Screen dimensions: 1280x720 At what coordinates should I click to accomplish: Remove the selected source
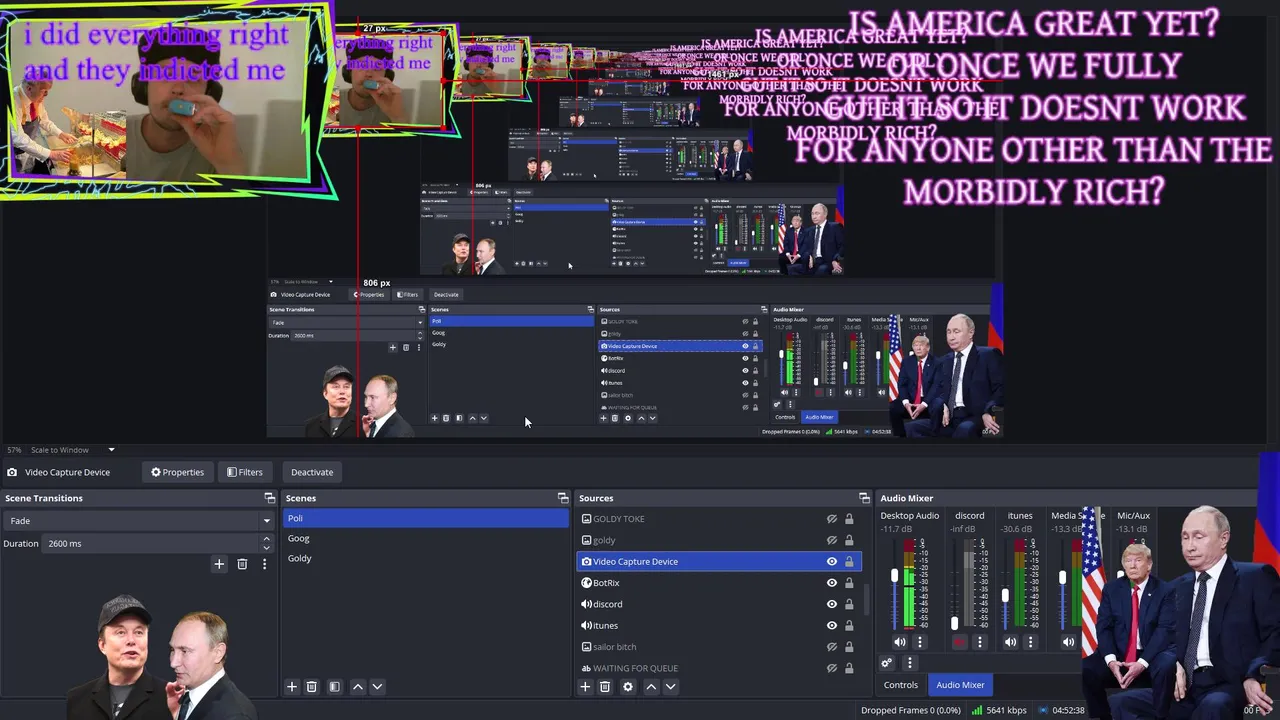(604, 687)
